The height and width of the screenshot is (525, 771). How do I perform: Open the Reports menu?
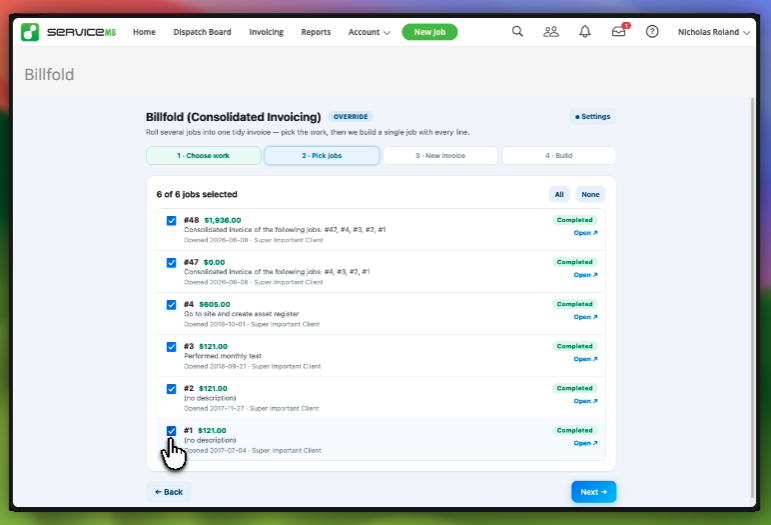[316, 32]
